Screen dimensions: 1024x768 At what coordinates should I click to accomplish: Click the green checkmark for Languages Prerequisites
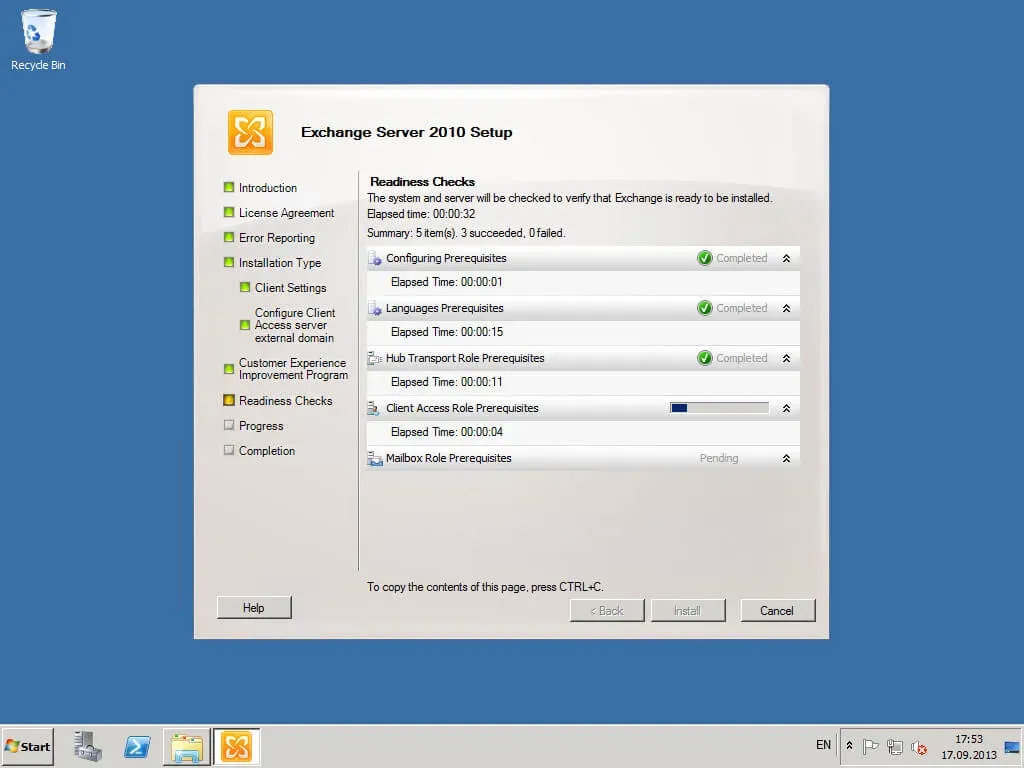705,308
